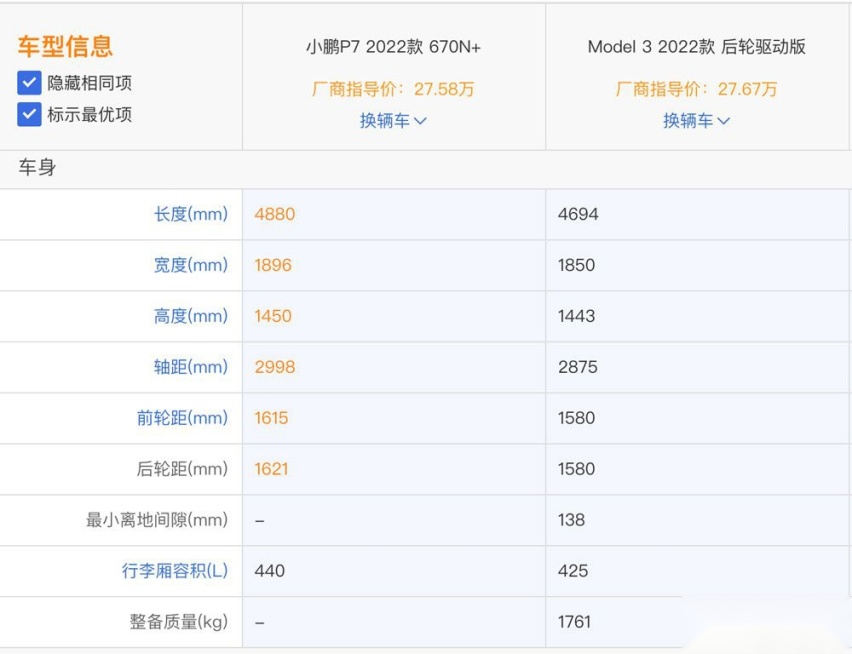Click Model 3 2022款 后轮驱动版 title
The width and height of the screenshot is (852, 654).
(x=697, y=47)
